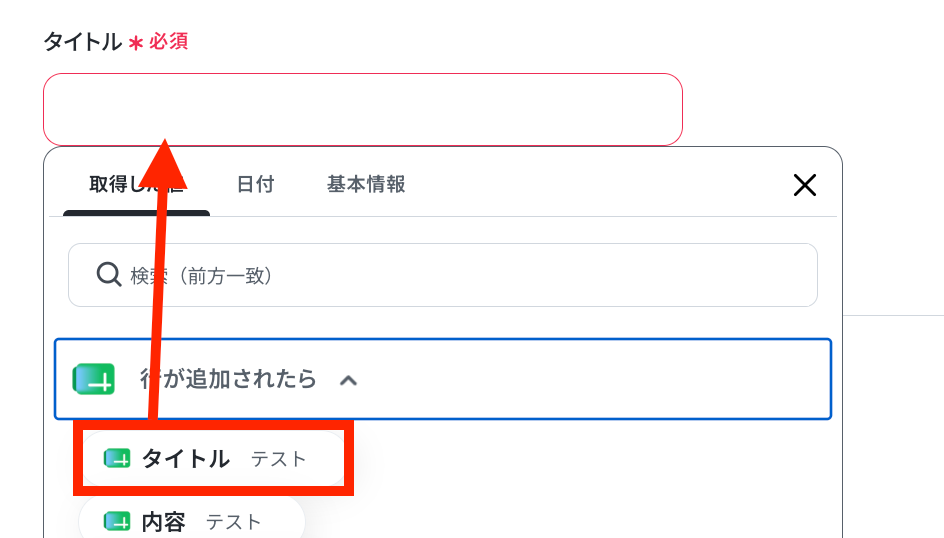The width and height of the screenshot is (944, 538).
Task: Select the 行が追加されたら trigger row
Action: [x=442, y=379]
